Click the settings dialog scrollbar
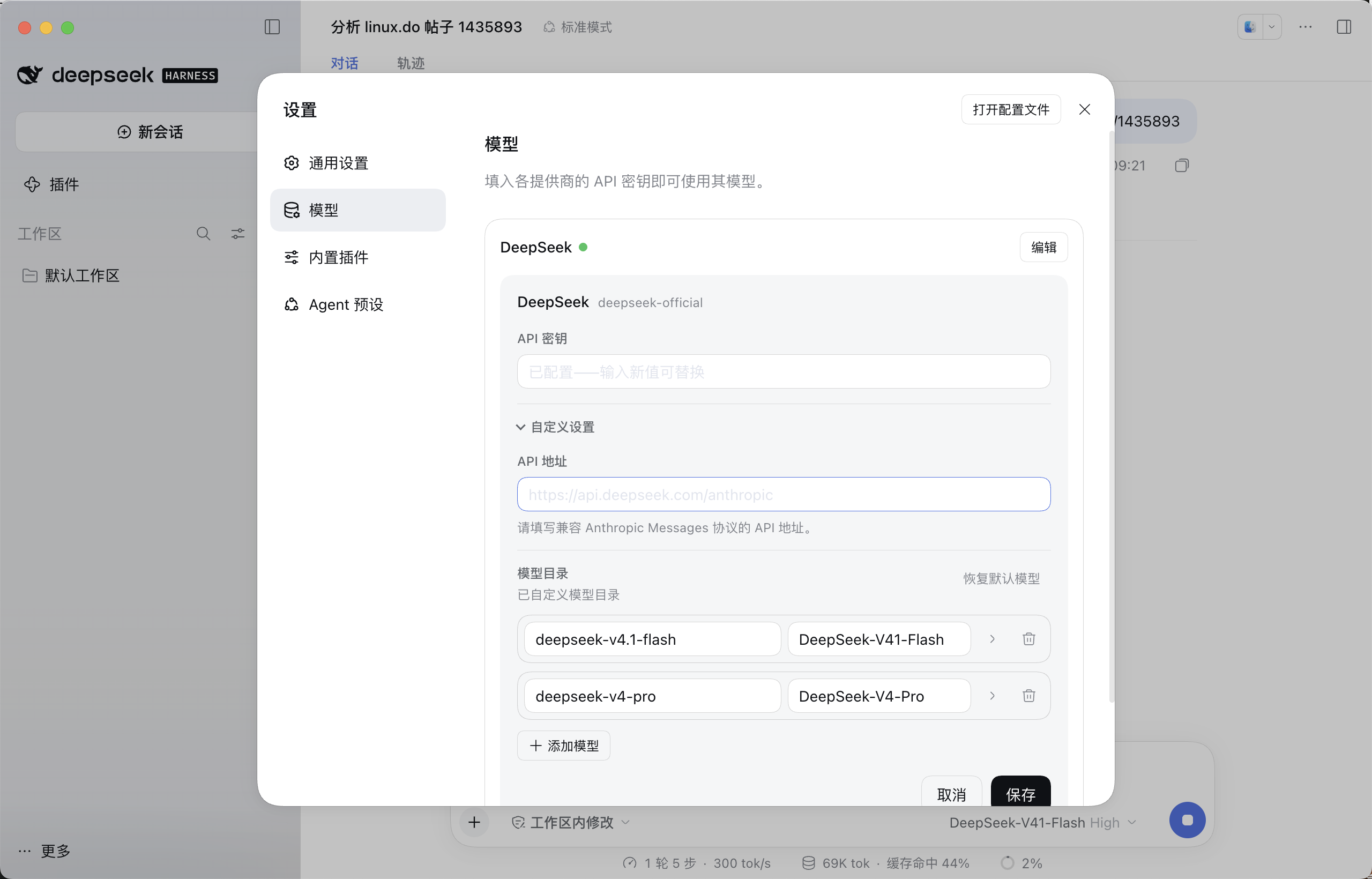 click(x=1110, y=416)
